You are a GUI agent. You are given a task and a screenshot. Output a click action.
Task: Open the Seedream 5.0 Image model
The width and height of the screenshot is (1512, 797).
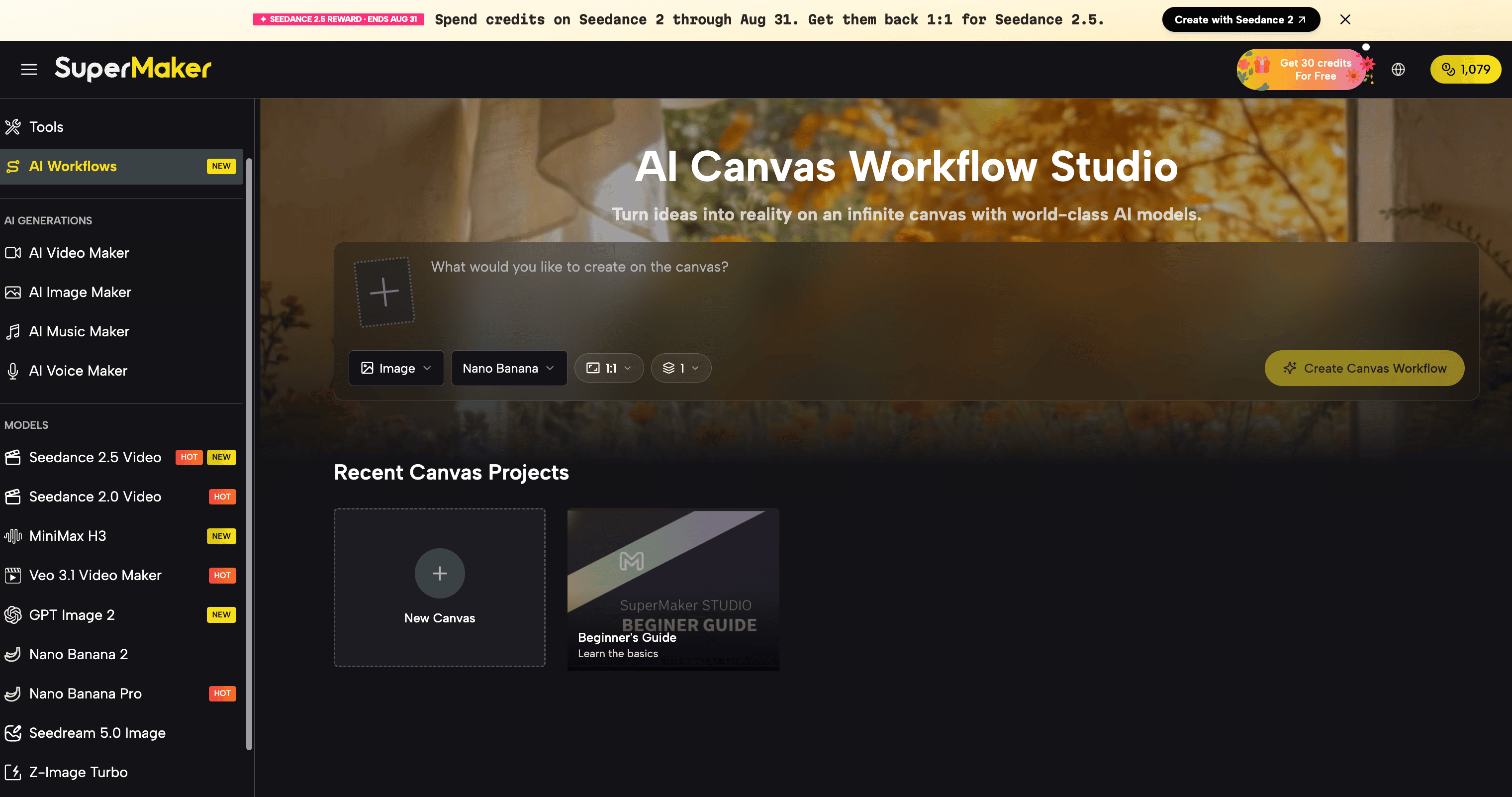pos(121,733)
